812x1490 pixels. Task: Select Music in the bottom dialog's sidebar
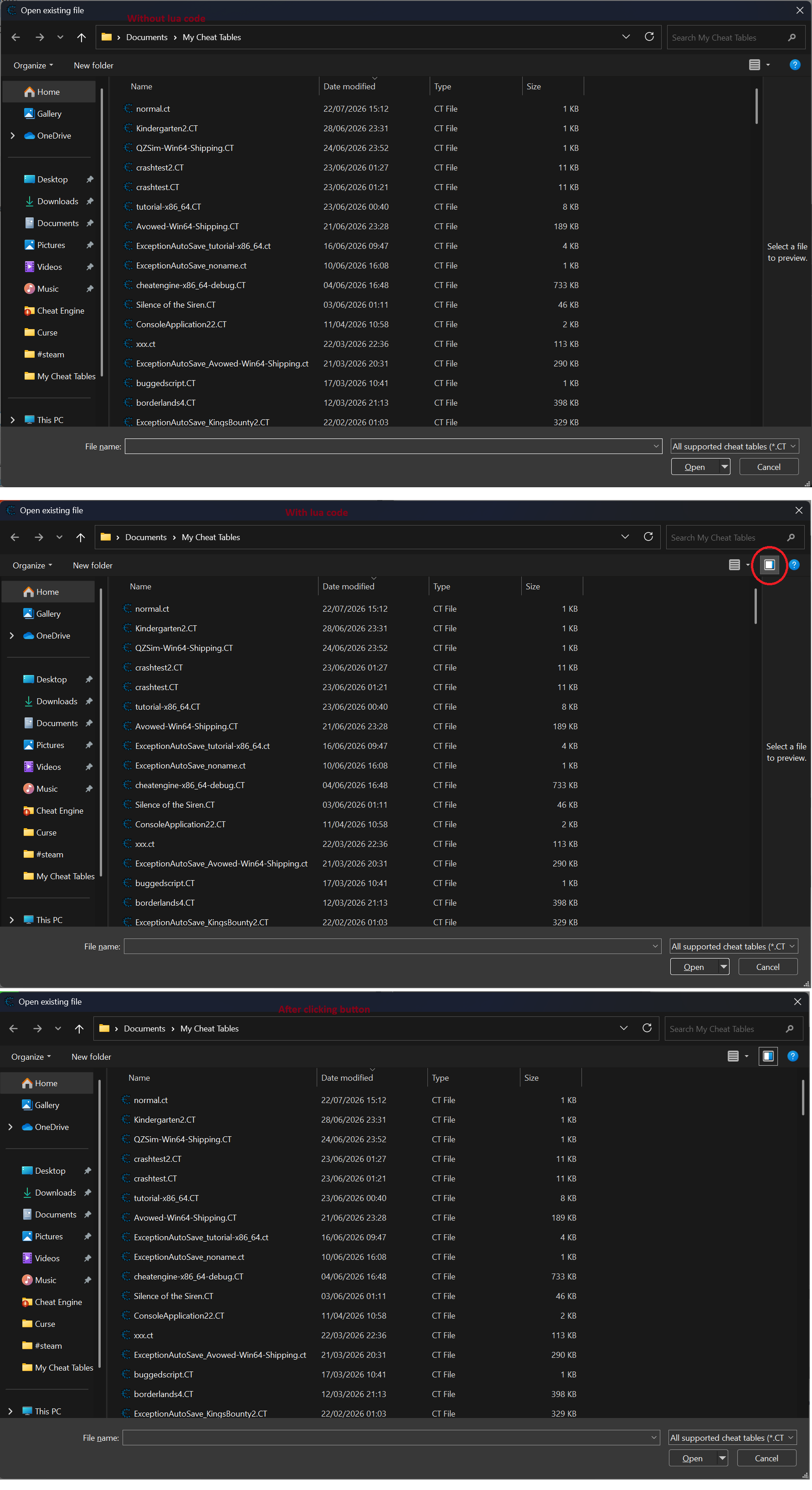[45, 1280]
